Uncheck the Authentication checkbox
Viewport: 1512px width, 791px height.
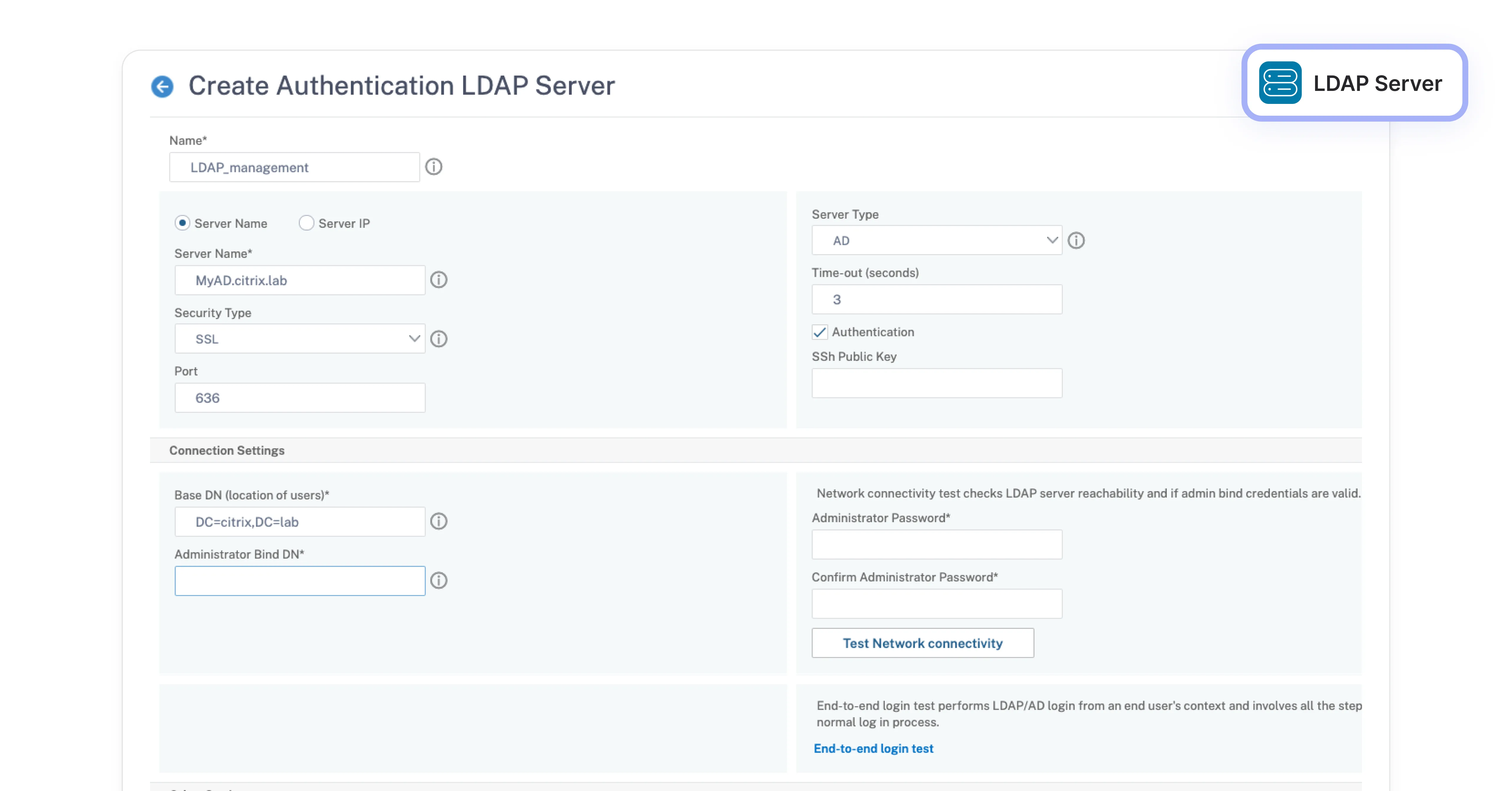click(x=819, y=332)
